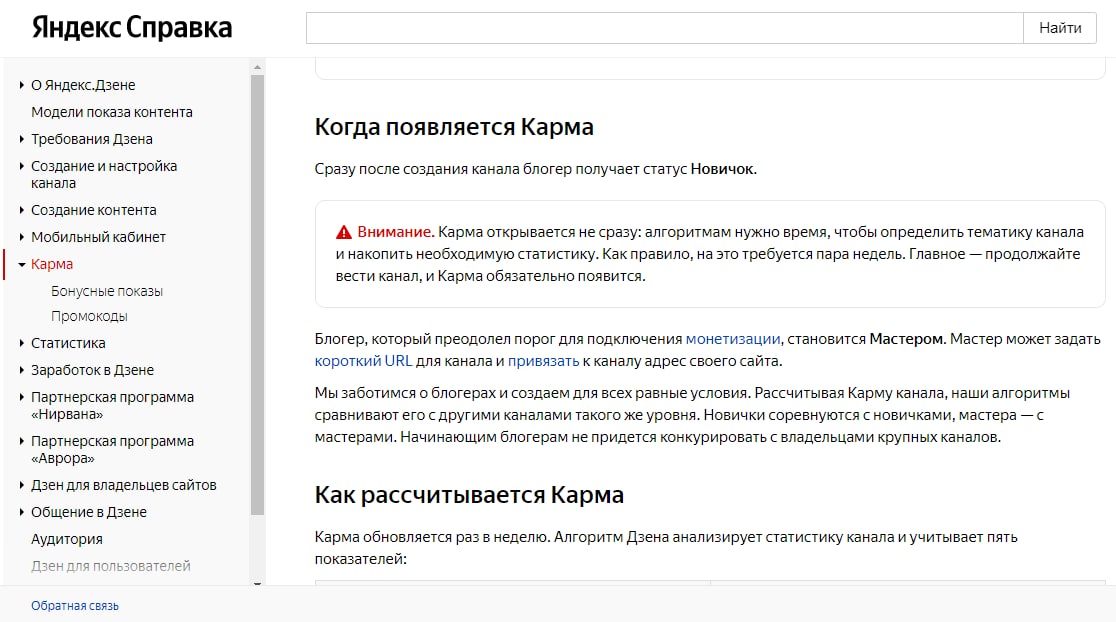Screen dimensions: 1116x622
Task: Click heading Как рассчитывается Карма
Action: coord(469,495)
